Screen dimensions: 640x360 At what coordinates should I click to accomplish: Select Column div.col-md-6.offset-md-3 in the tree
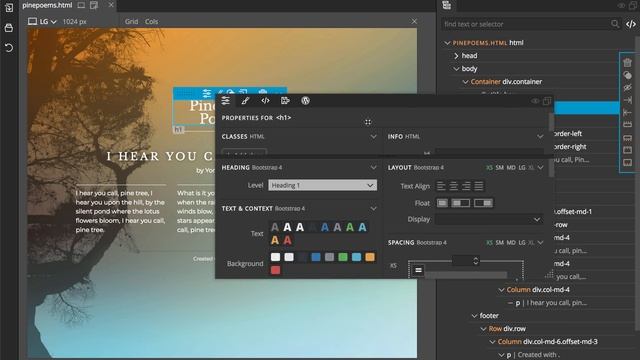[x=547, y=342]
